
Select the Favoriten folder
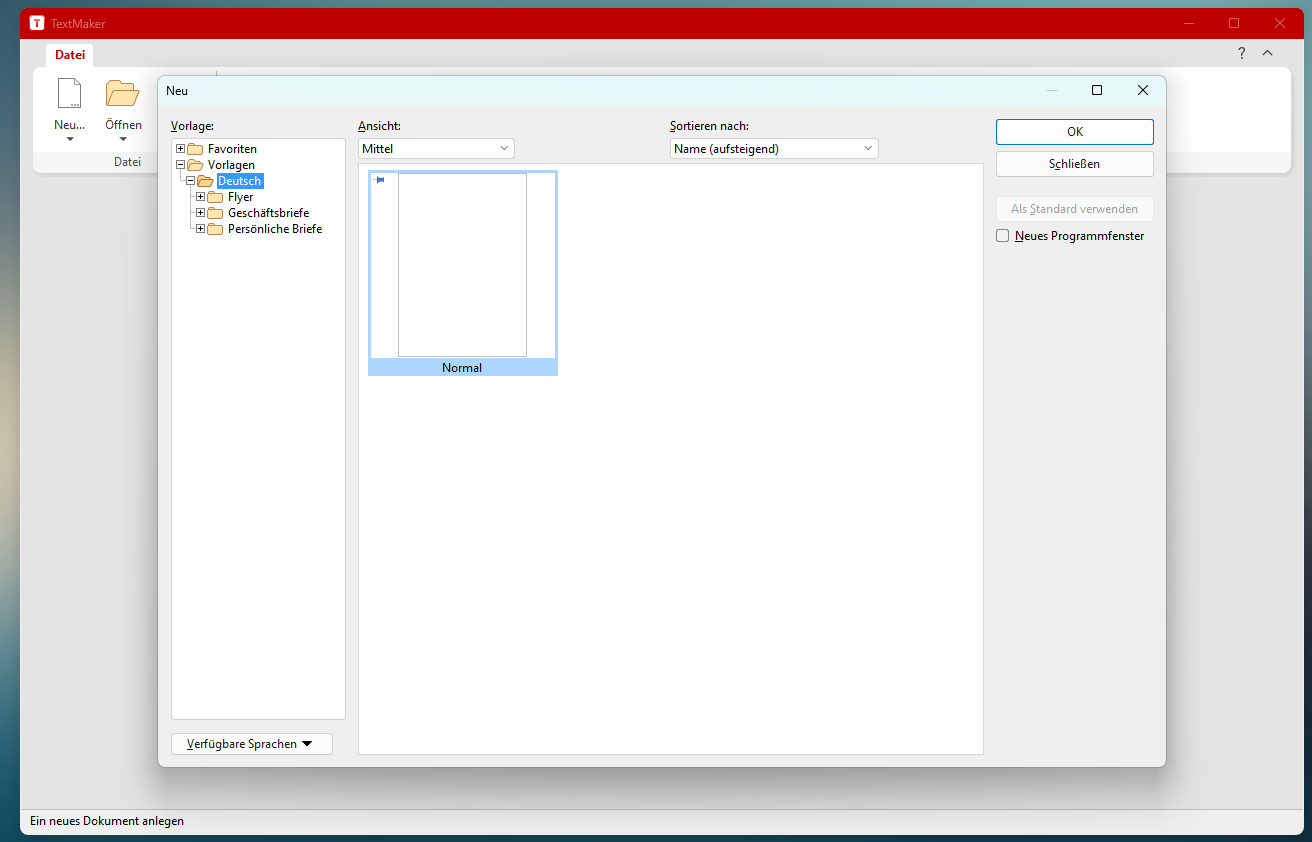232,149
